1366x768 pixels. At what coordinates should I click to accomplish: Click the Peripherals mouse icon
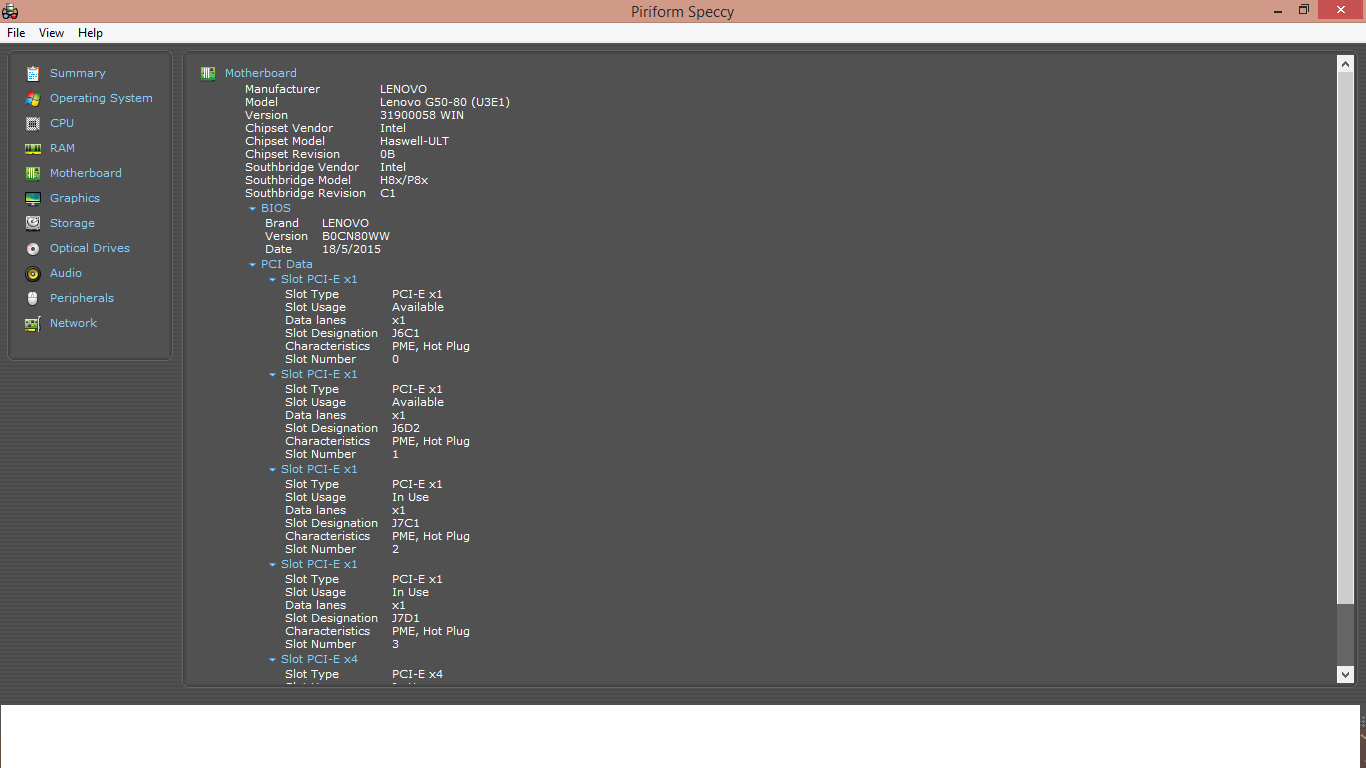(x=33, y=298)
